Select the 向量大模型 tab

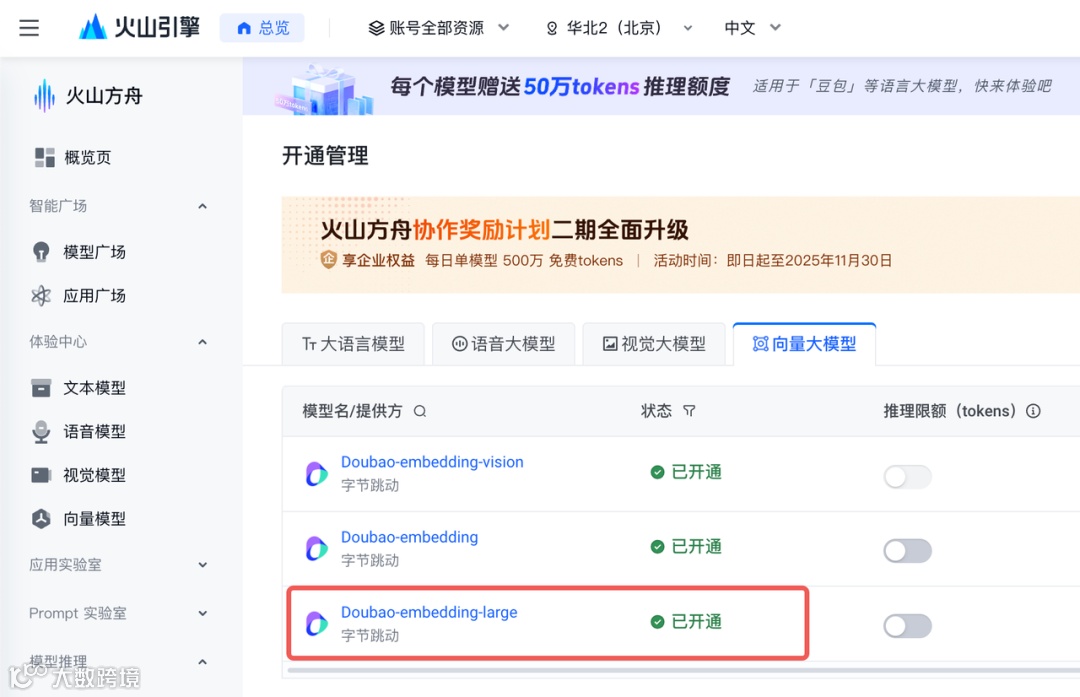[804, 344]
